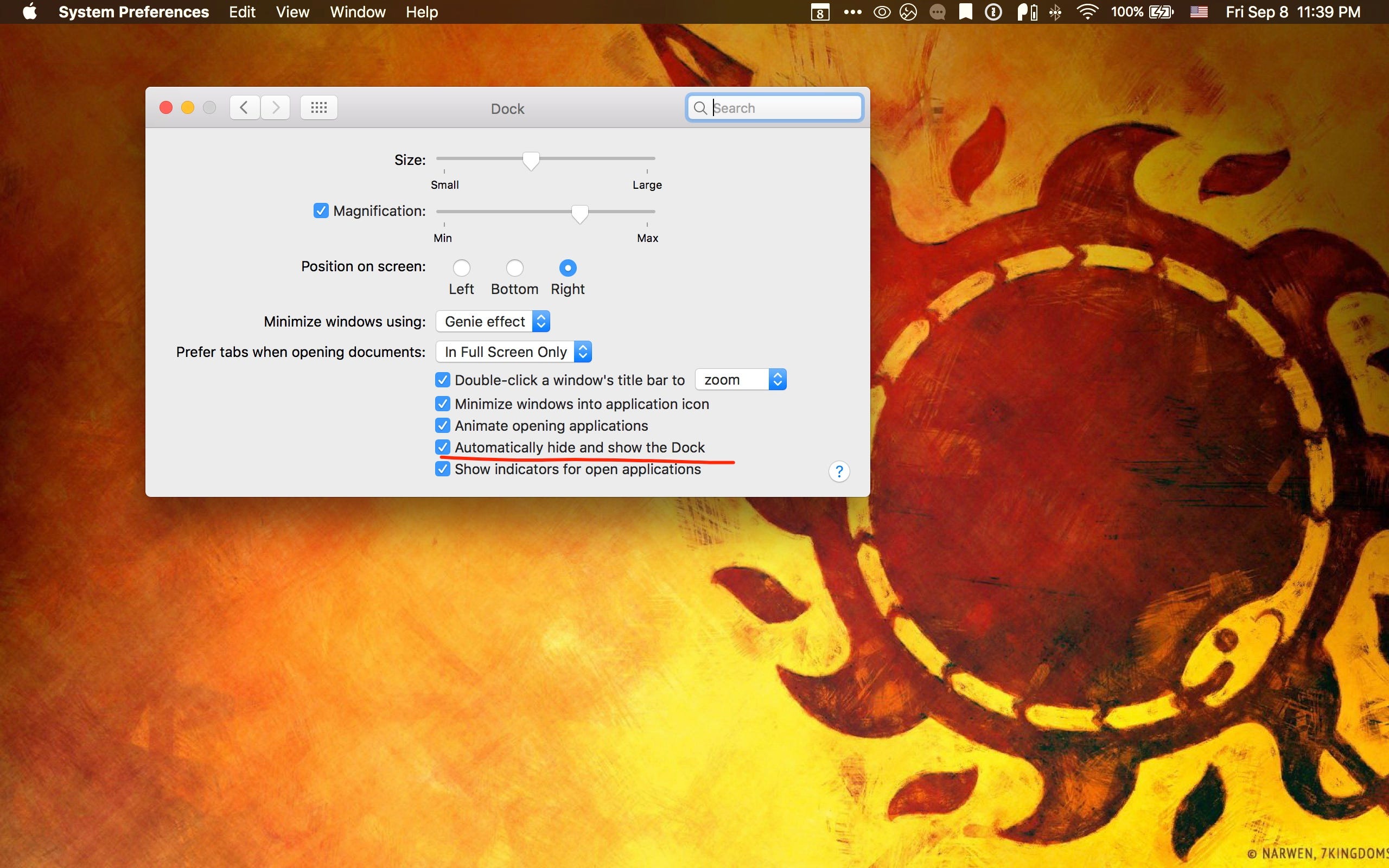Show all preferences with grid button
The width and height of the screenshot is (1389, 868).
coord(318,107)
